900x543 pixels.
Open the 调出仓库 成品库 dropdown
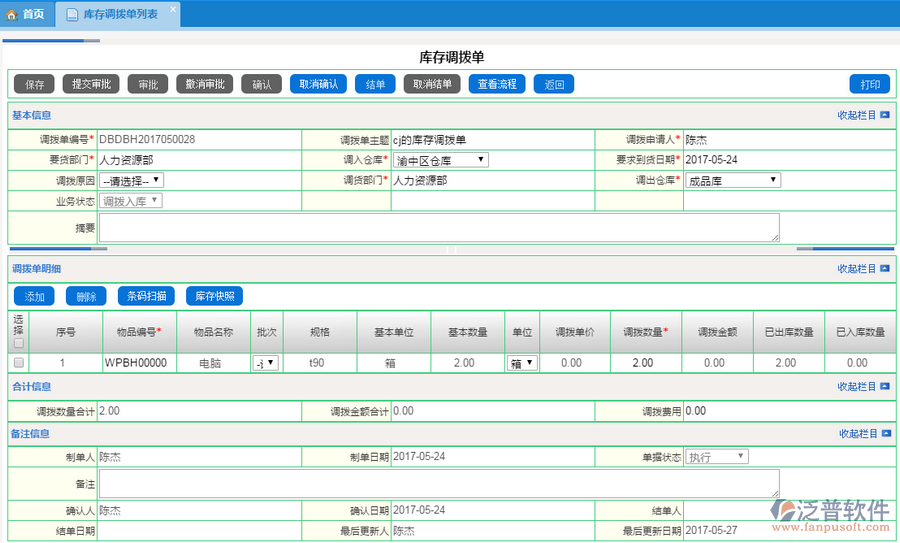coord(733,181)
